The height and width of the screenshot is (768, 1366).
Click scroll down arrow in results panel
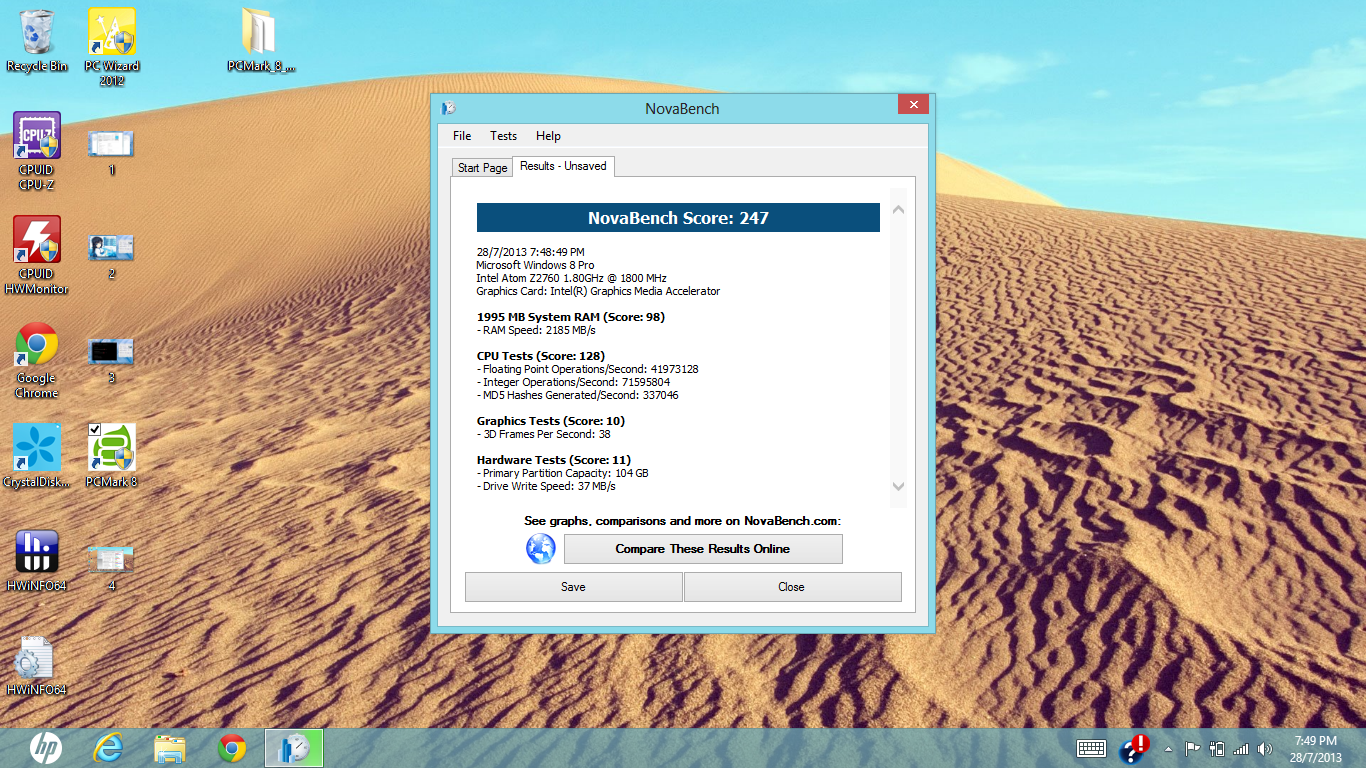898,486
